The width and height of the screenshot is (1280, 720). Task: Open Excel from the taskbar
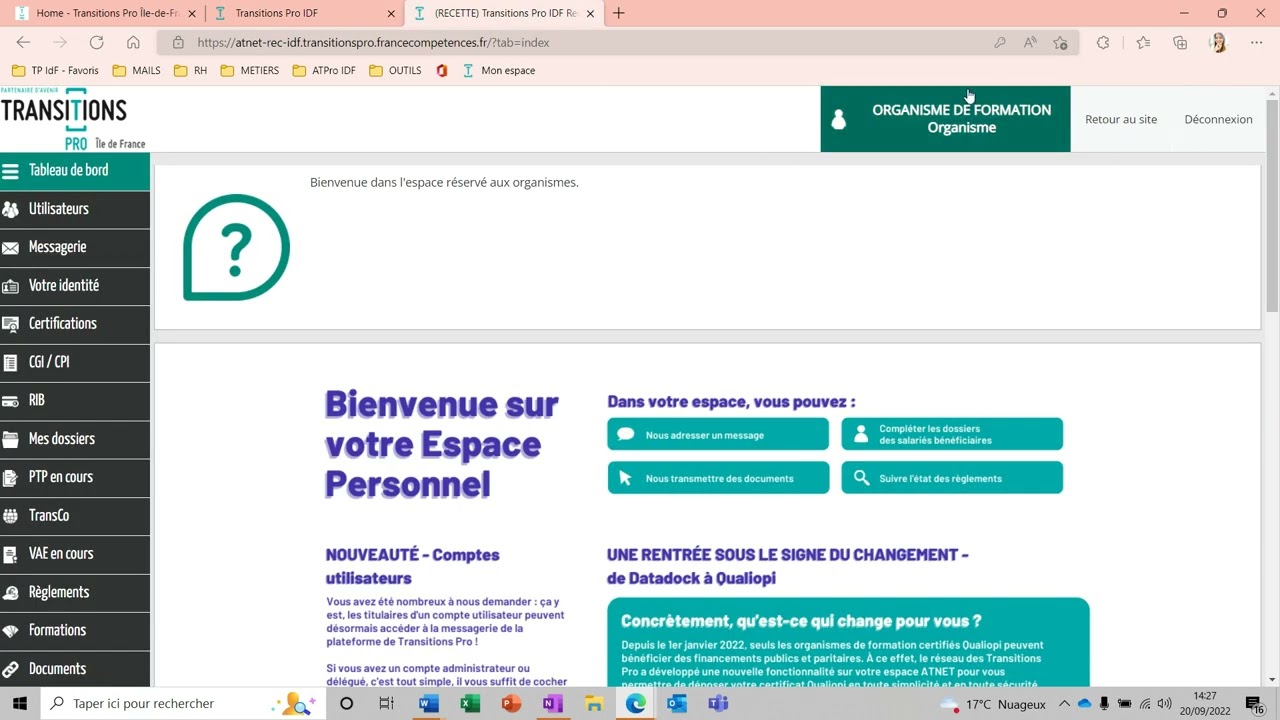click(470, 704)
